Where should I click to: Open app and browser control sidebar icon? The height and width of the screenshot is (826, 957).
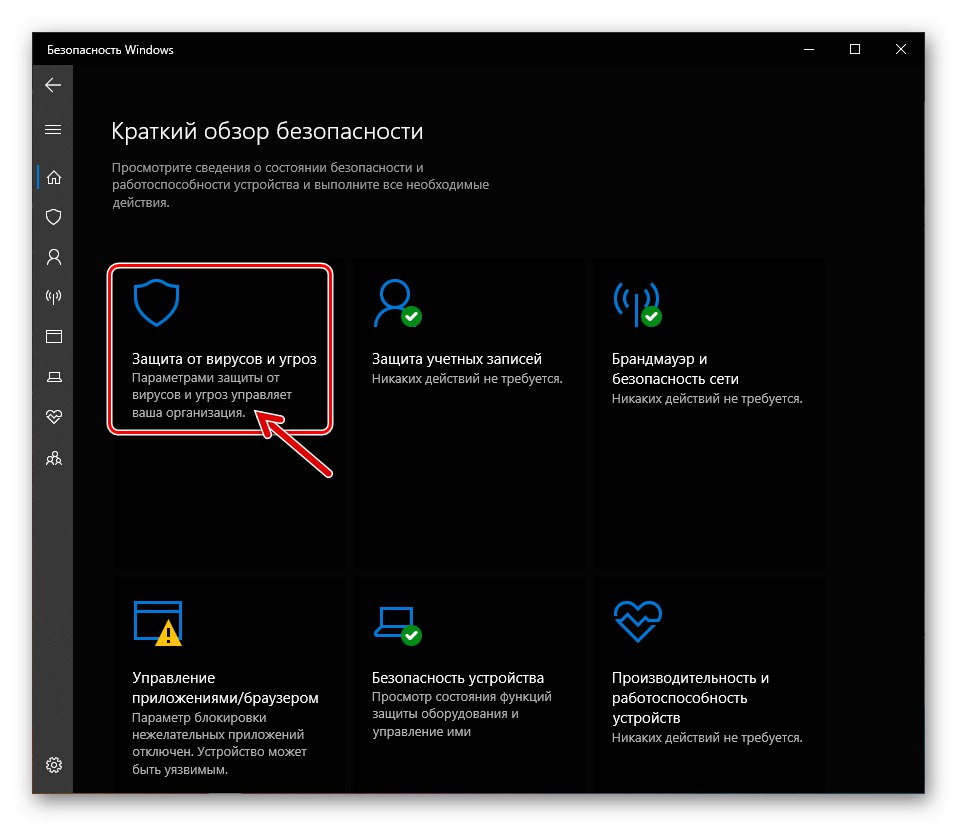pyautogui.click(x=54, y=336)
